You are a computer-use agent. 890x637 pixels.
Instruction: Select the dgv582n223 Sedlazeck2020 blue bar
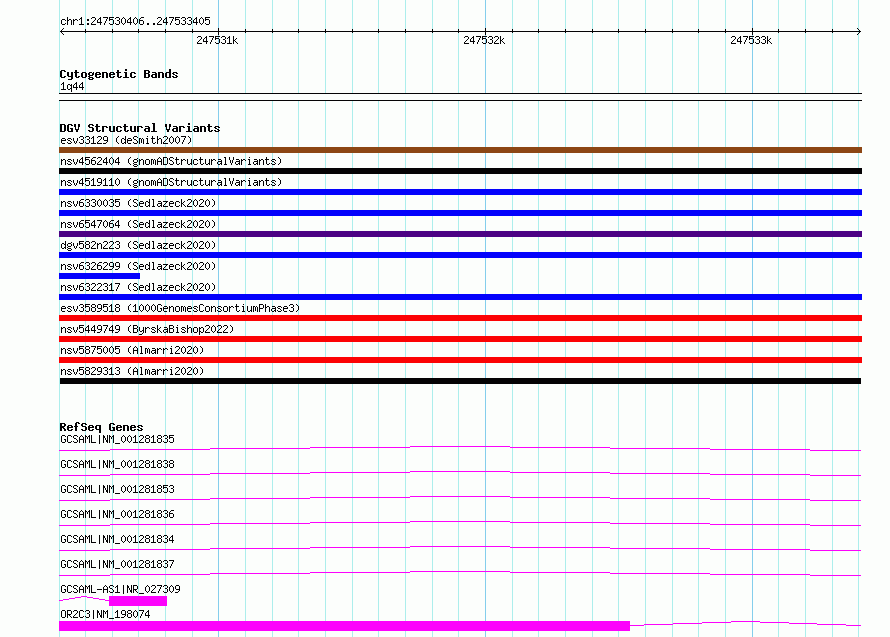pos(460,255)
